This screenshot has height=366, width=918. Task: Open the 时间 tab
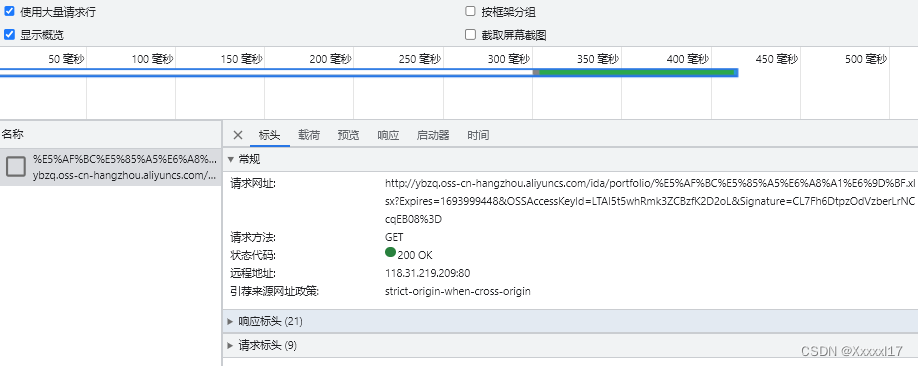point(478,135)
